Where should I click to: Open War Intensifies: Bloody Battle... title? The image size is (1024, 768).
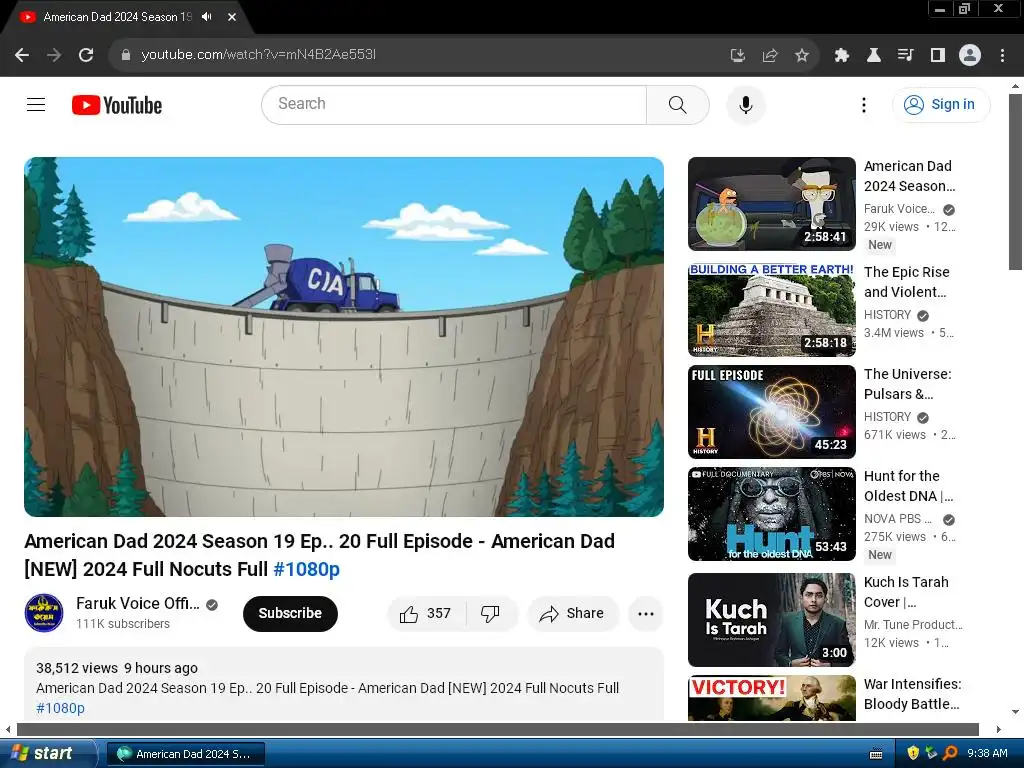pos(913,694)
